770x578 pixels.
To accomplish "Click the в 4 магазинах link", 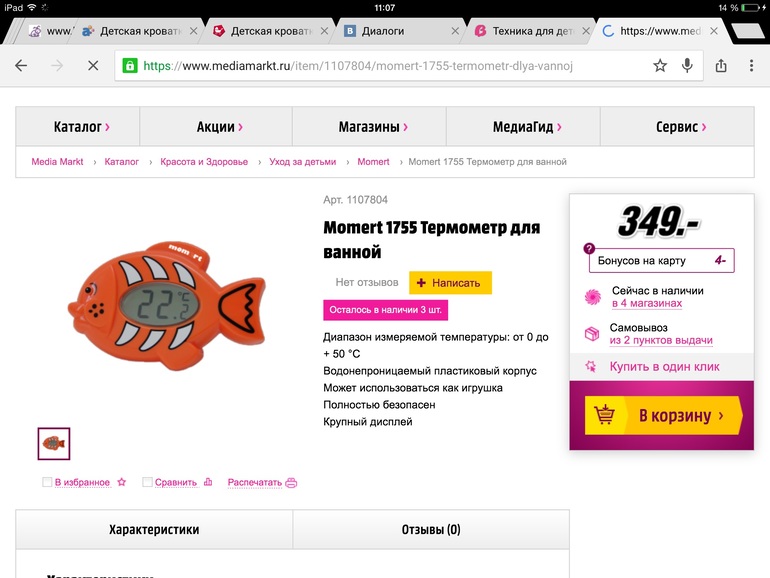I will coord(647,303).
